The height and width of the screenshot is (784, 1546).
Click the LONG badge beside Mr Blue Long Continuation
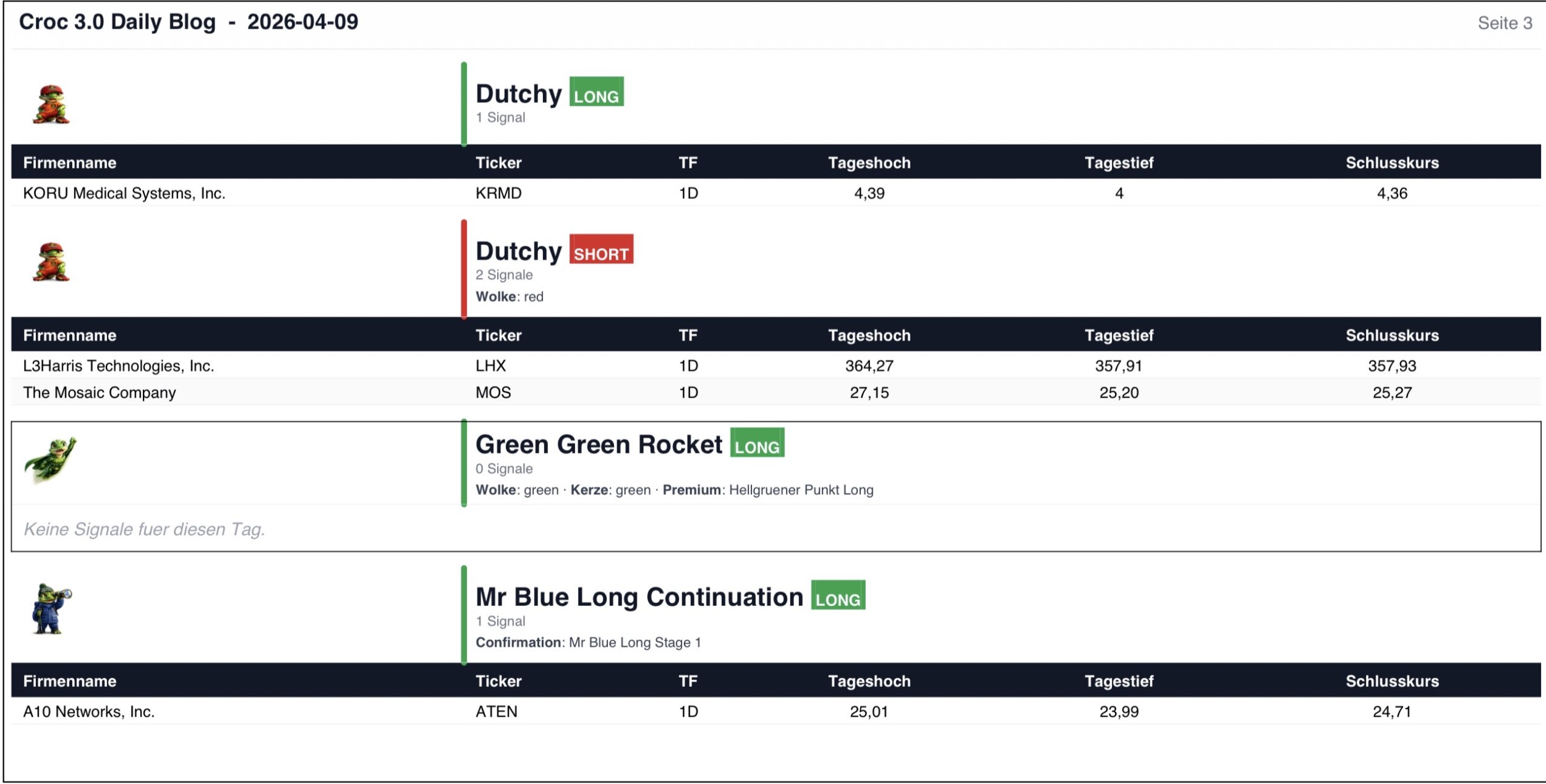coord(838,595)
